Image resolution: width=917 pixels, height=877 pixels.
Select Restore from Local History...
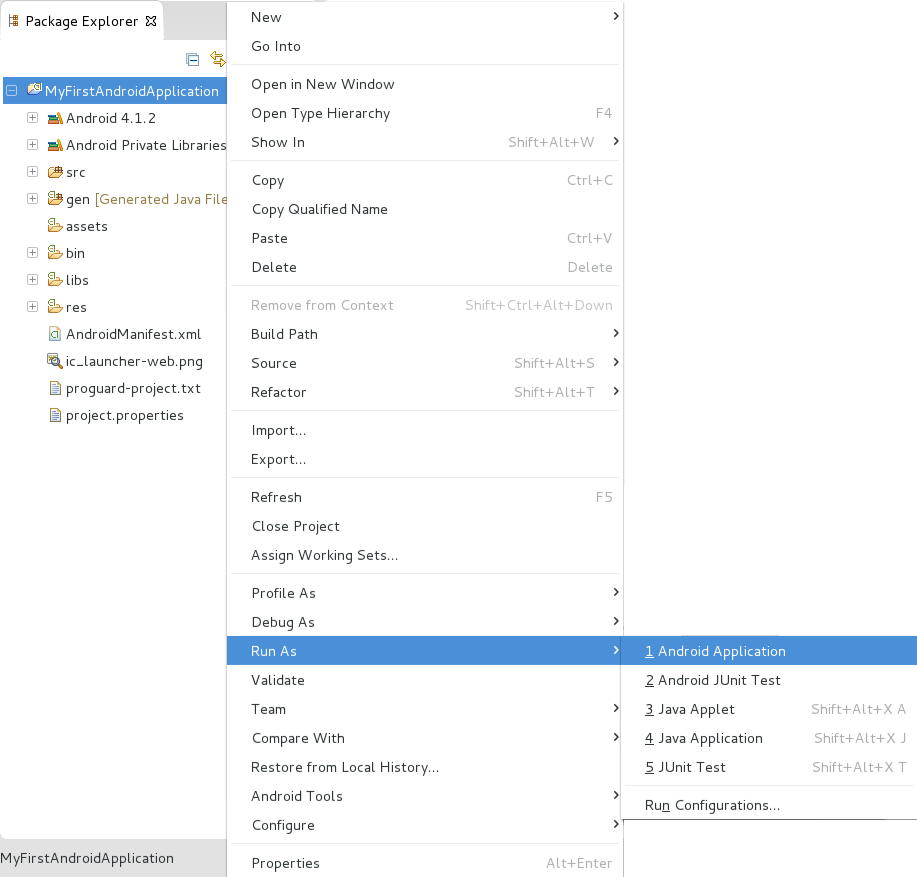pos(425,767)
